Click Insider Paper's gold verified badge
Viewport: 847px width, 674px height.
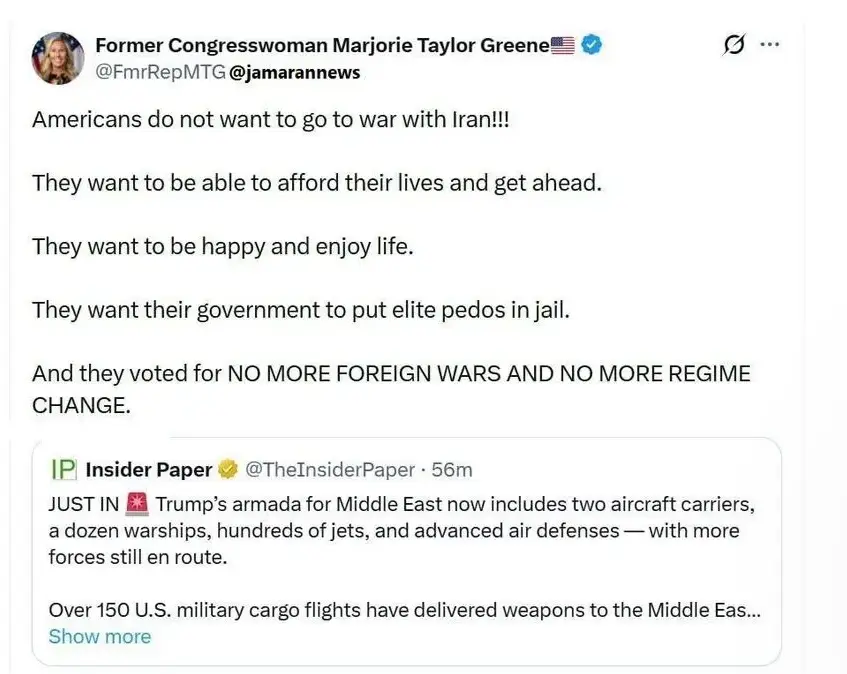point(228,469)
